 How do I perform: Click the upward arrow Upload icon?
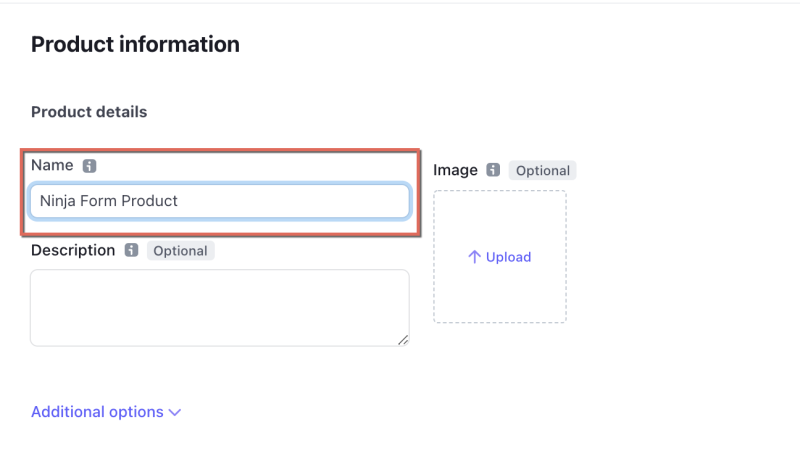coord(475,257)
